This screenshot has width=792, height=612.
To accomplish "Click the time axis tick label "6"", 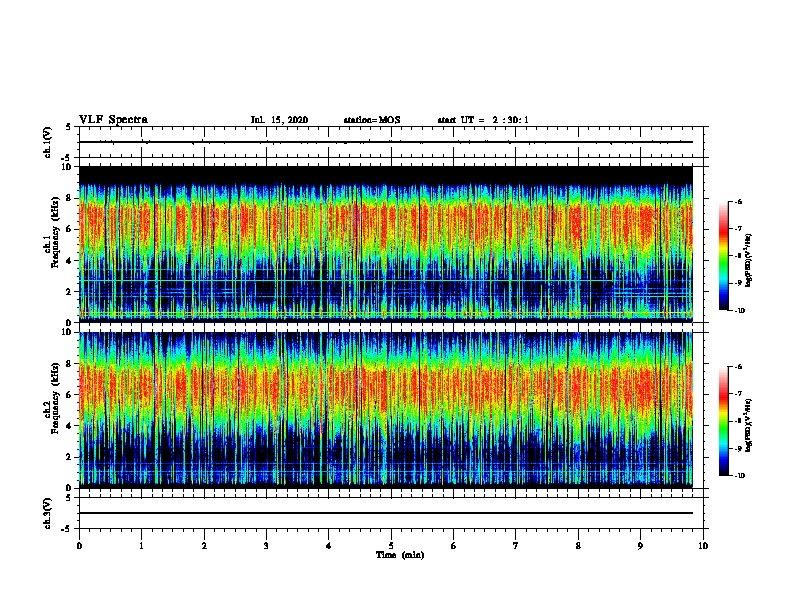I will tap(454, 546).
